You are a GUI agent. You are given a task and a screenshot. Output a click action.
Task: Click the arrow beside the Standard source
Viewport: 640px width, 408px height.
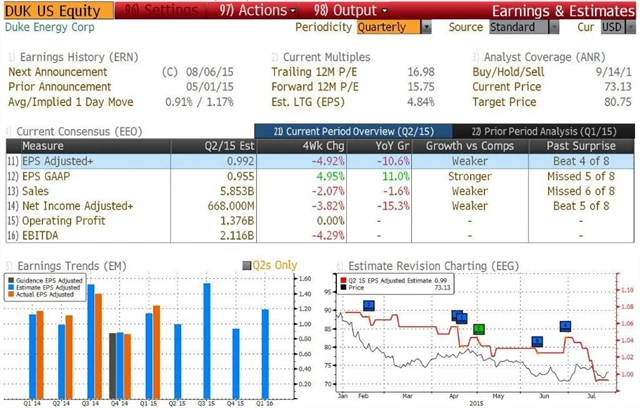pos(554,27)
